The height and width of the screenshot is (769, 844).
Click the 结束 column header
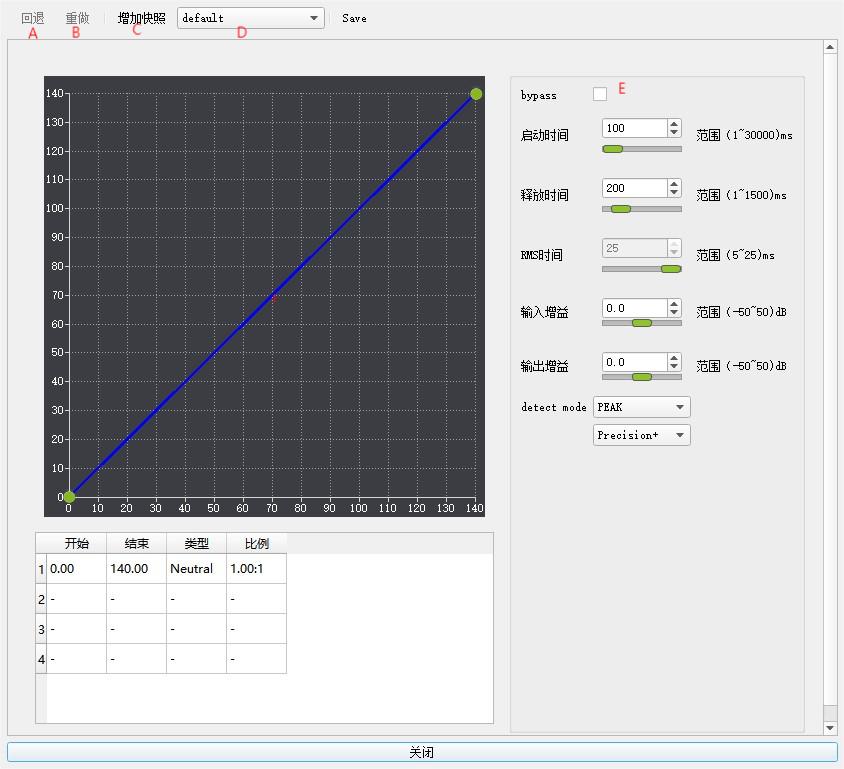point(137,544)
